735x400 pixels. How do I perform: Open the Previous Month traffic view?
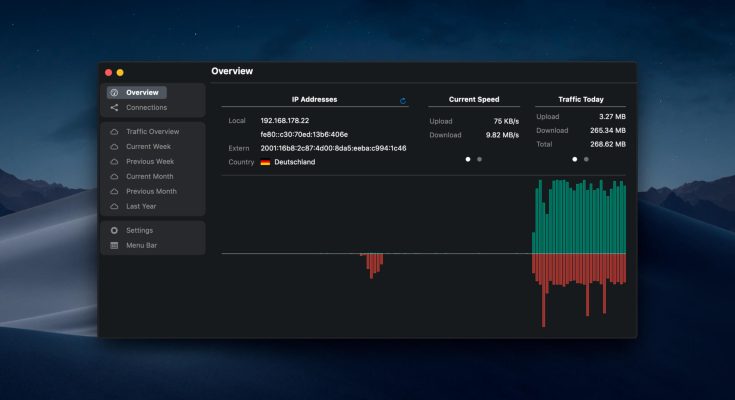[151, 191]
